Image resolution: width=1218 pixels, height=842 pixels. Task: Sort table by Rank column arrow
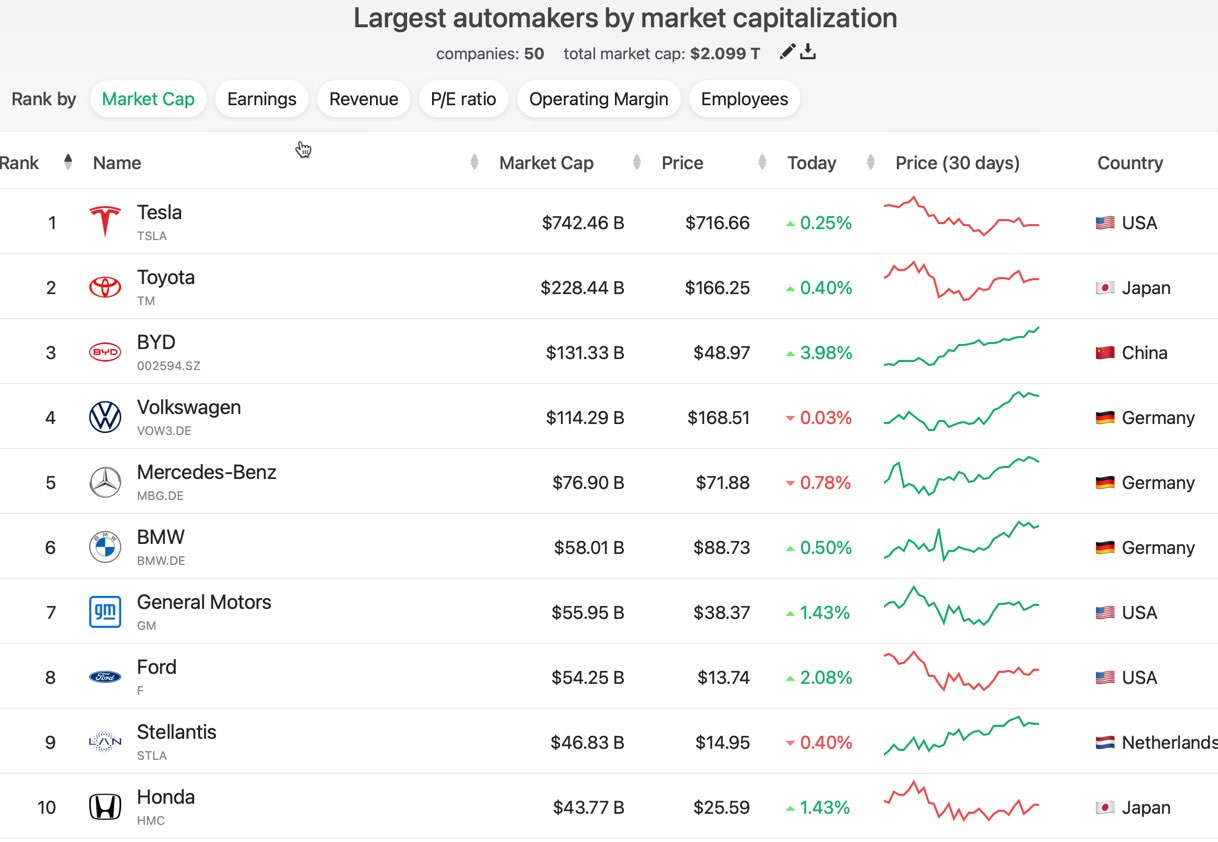coord(68,162)
